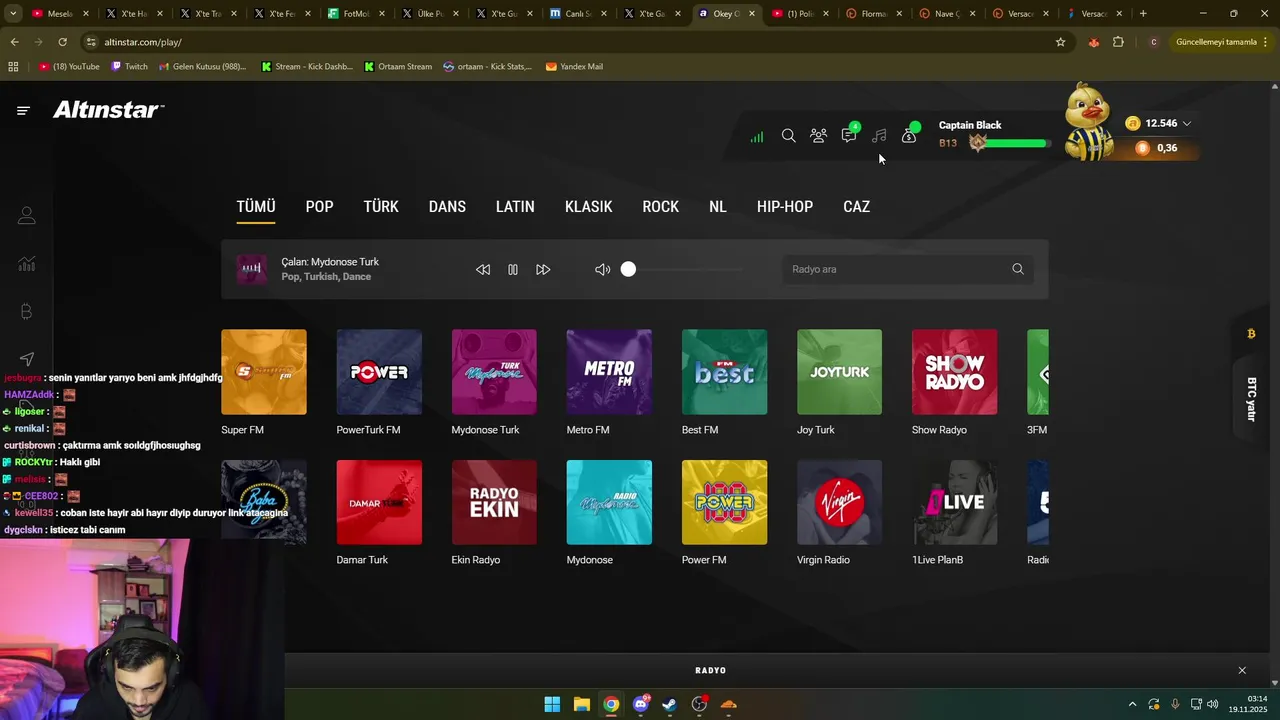Click the search icon in Radyo ara

[x=1018, y=269]
